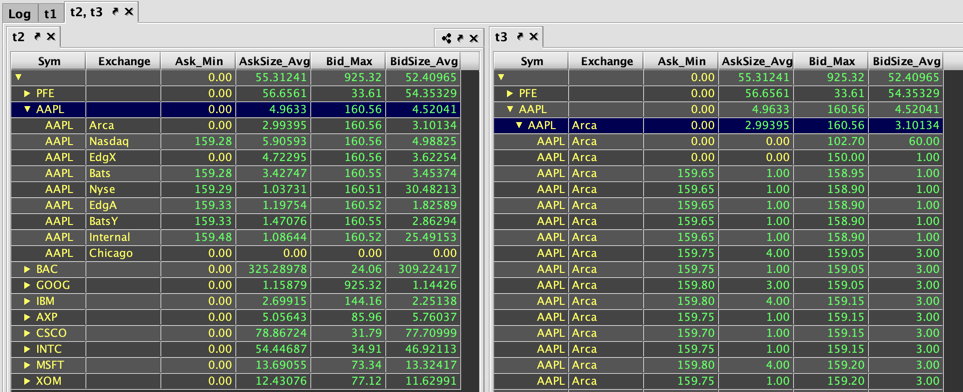
Task: Close the t3 tab with its X
Action: [533, 37]
